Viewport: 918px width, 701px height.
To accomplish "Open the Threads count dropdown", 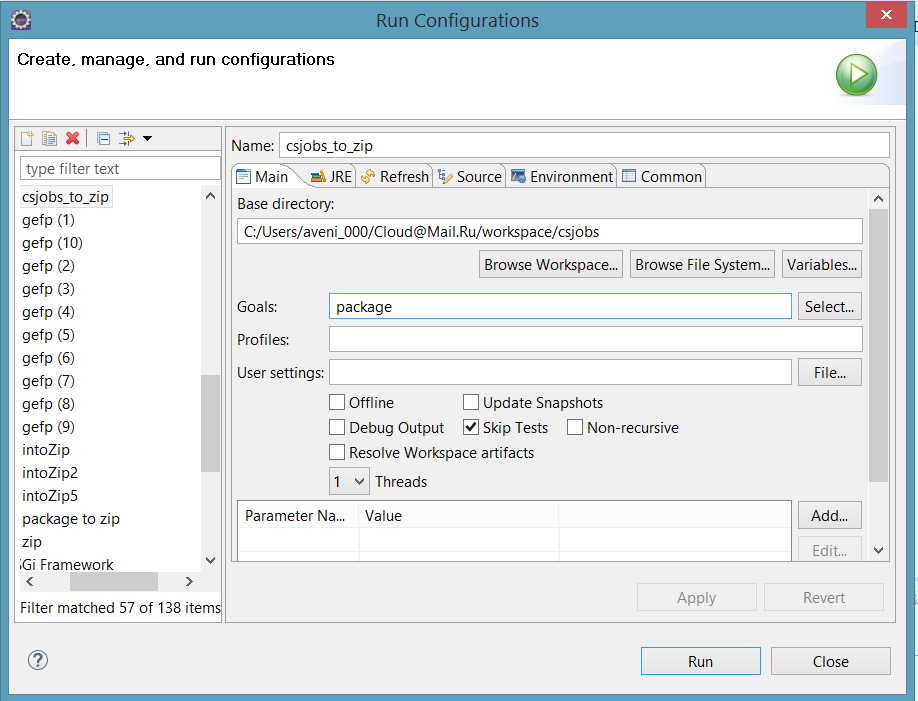I will pyautogui.click(x=349, y=482).
